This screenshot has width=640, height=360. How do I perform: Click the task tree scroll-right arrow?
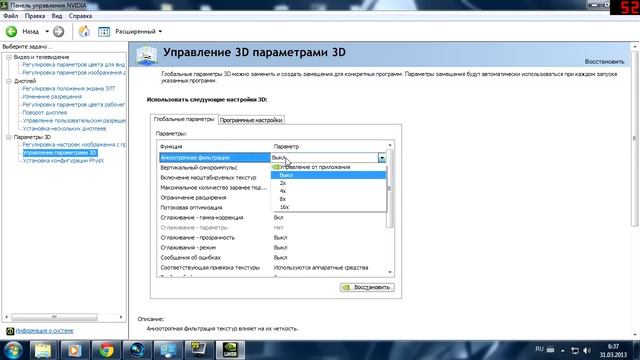coord(121,317)
